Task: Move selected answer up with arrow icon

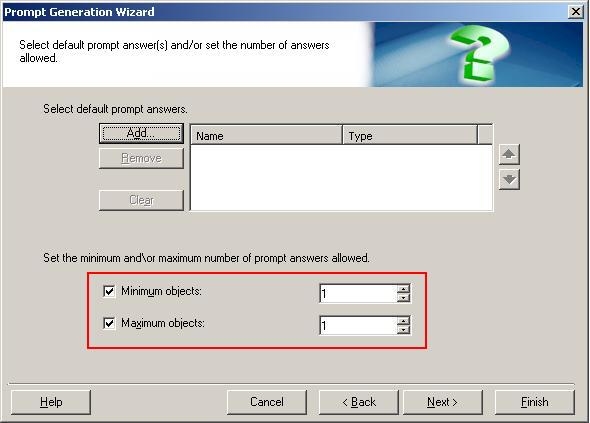Action: [x=509, y=154]
